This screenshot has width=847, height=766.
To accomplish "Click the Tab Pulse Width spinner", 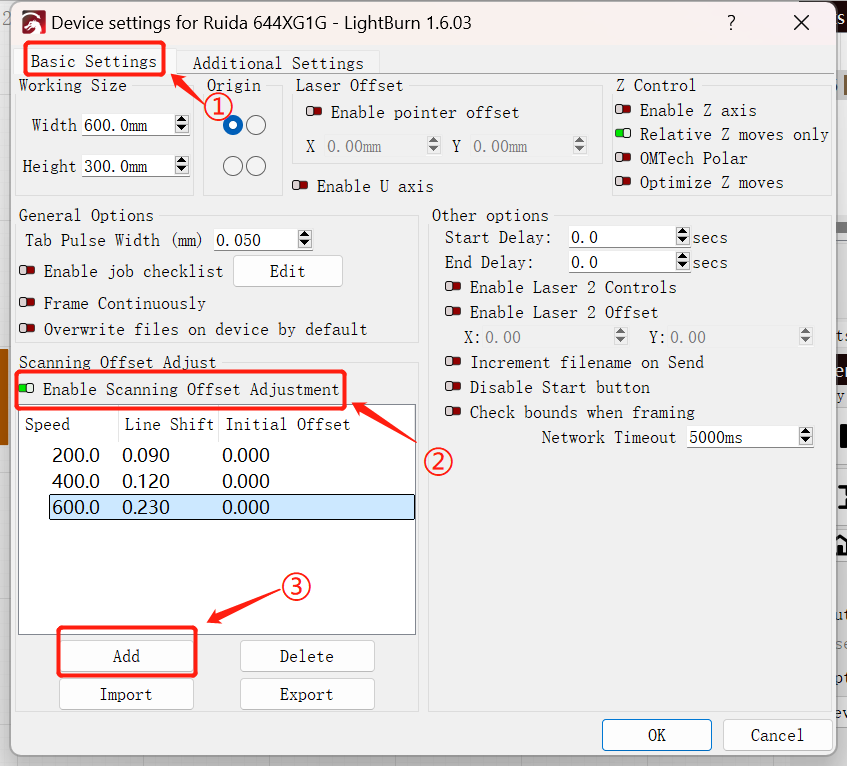I will pyautogui.click(x=304, y=240).
